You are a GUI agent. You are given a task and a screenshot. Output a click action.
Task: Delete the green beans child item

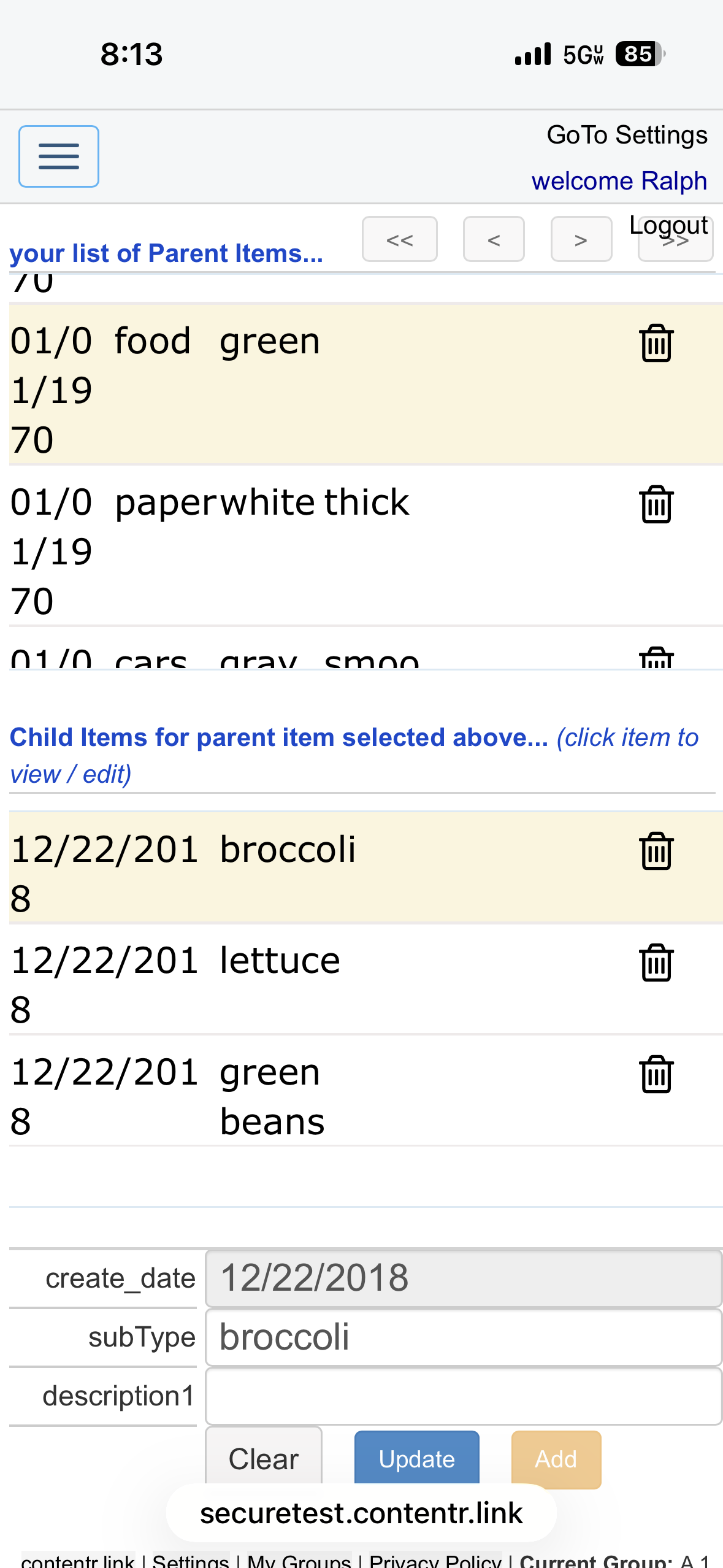[656, 1074]
